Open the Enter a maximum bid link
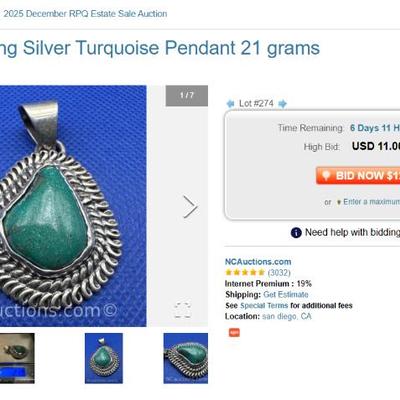 371,202
